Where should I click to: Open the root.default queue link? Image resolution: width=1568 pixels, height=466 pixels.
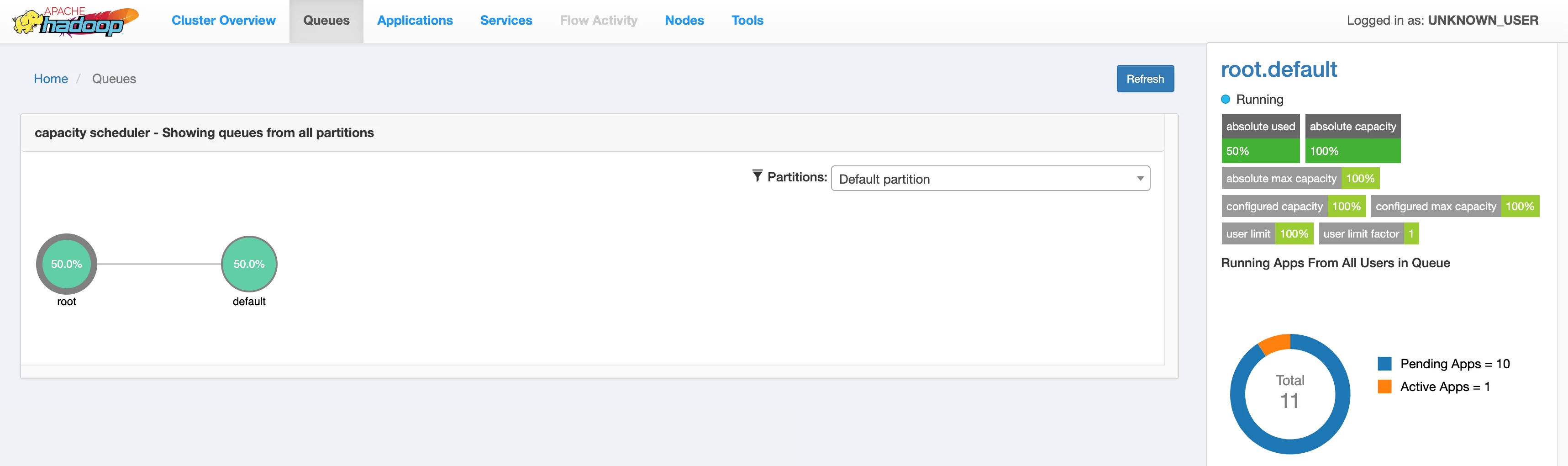[x=1279, y=69]
